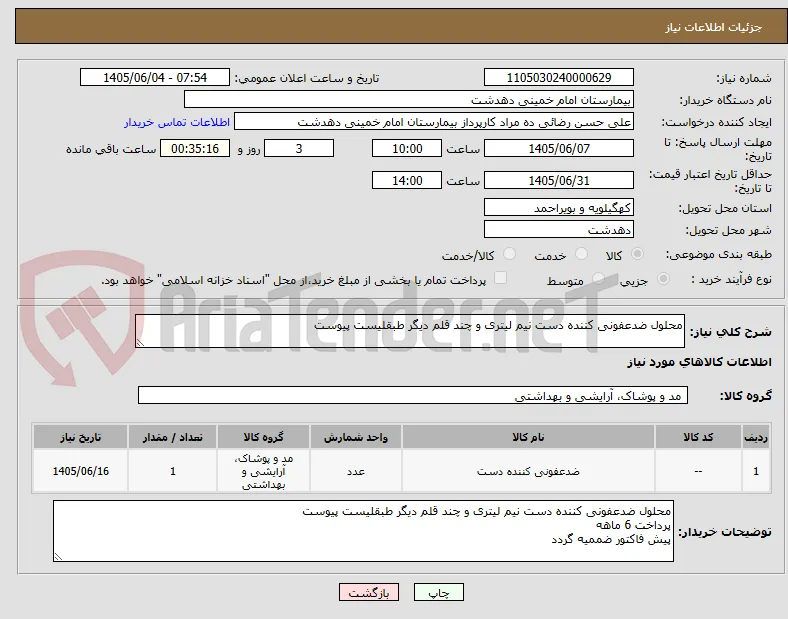Click the چاپ print button
The image size is (788, 619).
(x=439, y=592)
